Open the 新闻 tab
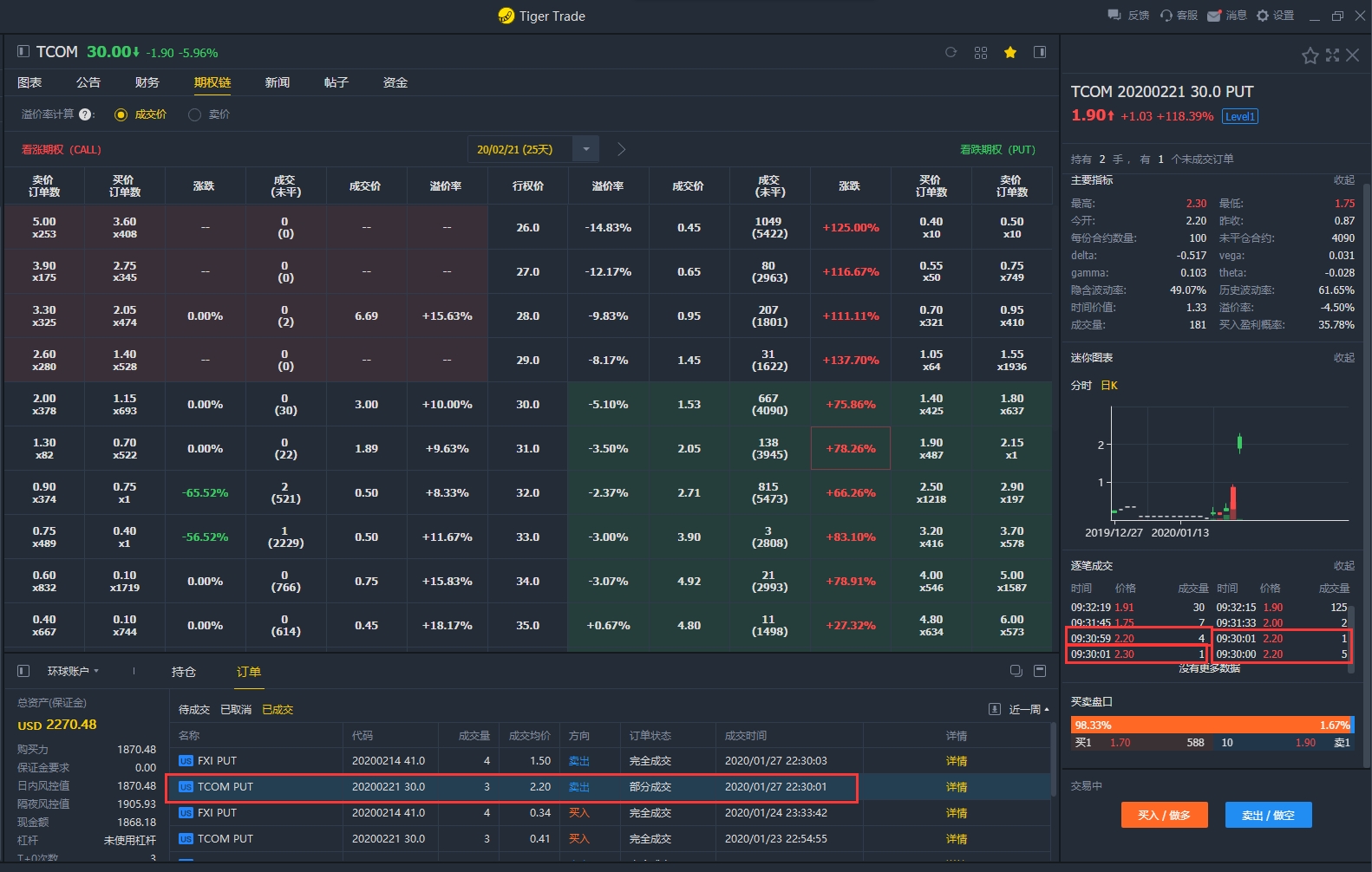Screen dimensions: 1372x872 (278, 82)
